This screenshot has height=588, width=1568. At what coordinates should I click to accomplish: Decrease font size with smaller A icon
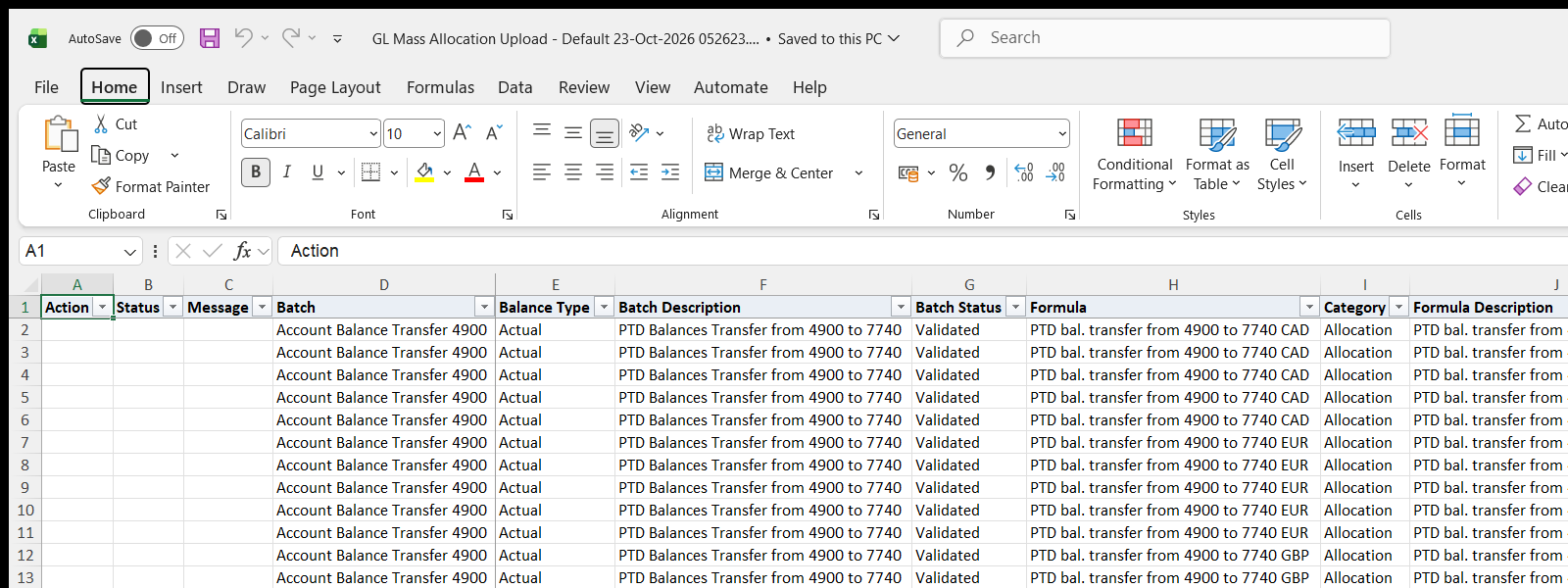tap(494, 133)
